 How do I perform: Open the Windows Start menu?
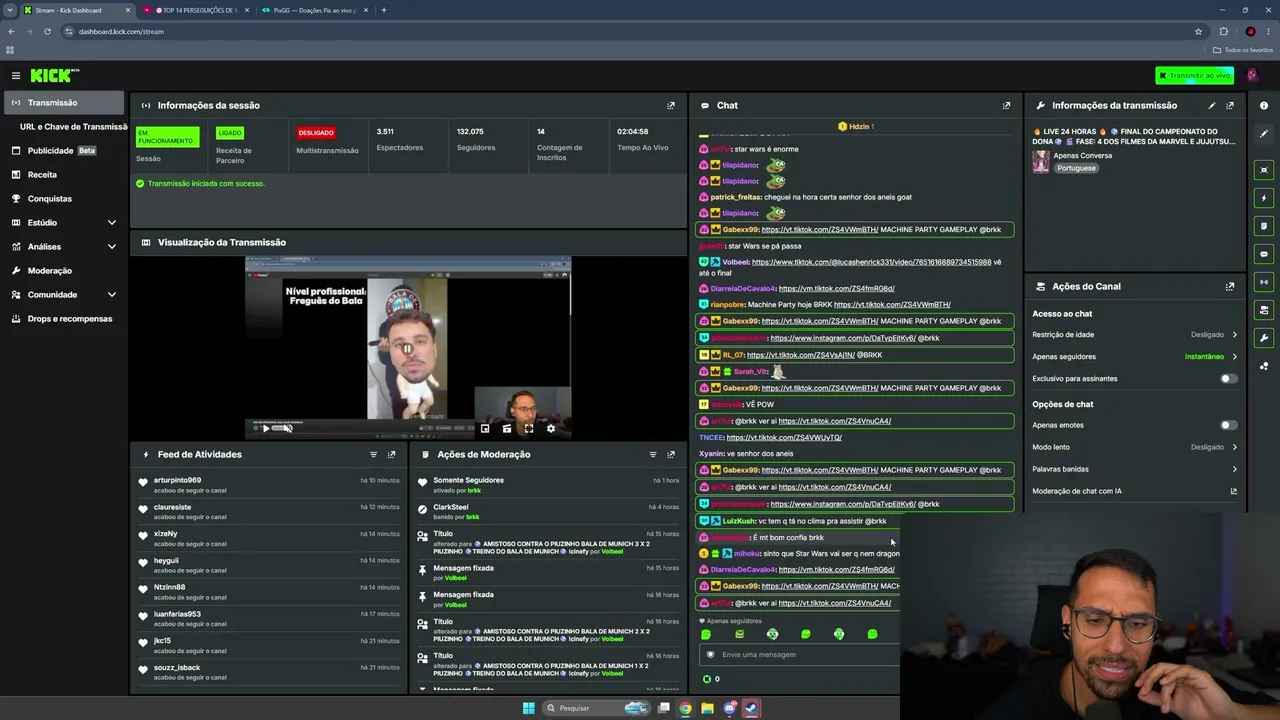[x=529, y=708]
